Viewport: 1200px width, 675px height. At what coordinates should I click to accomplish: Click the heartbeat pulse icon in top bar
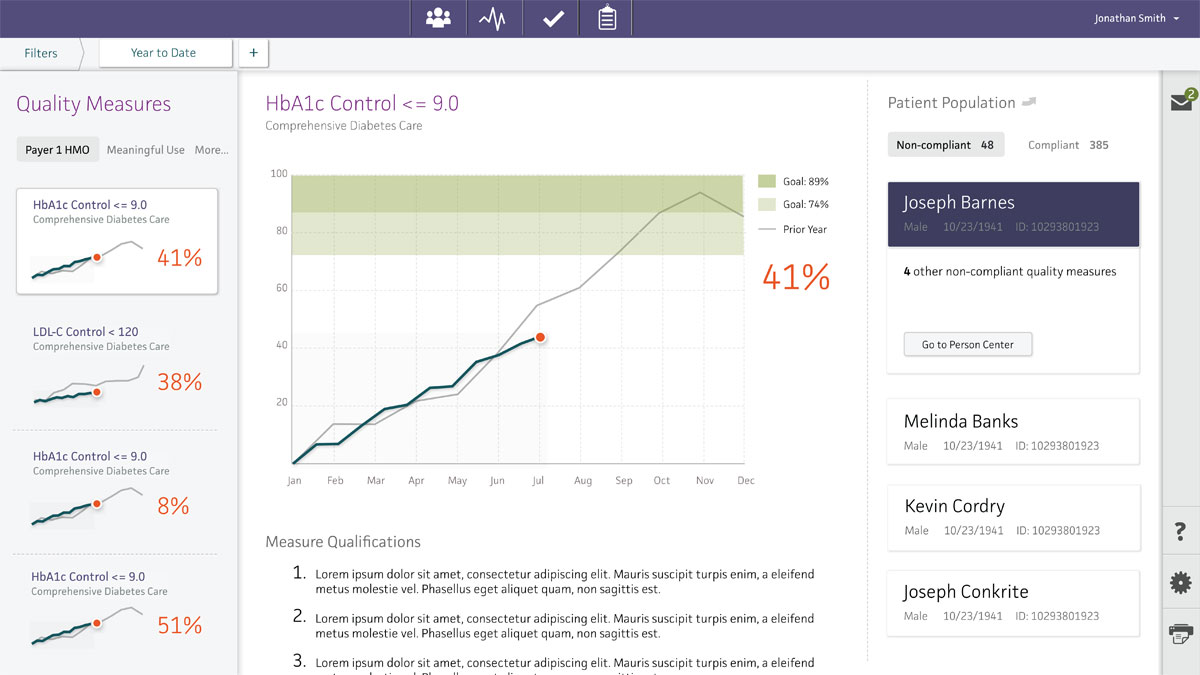point(494,19)
